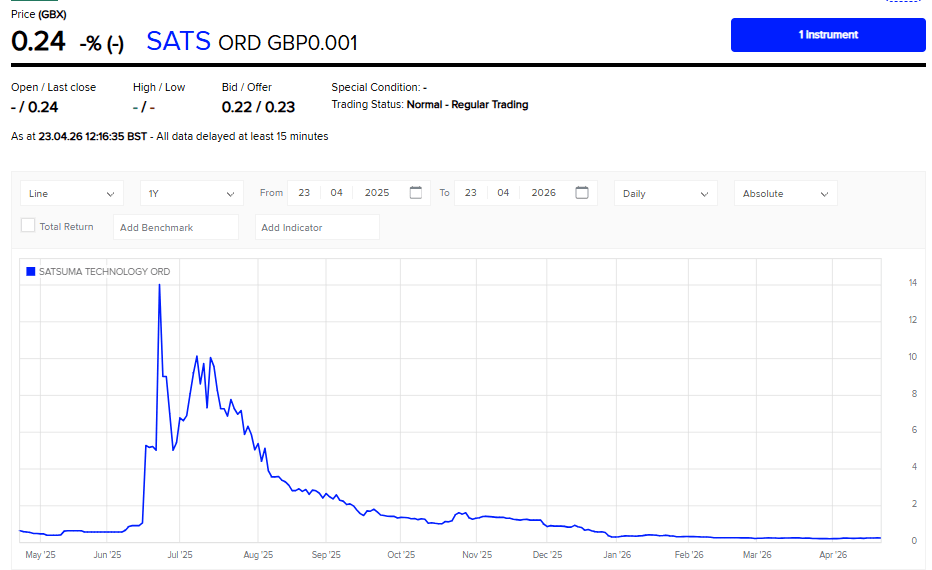The image size is (932, 570).
Task: Click the price spike peak on chart
Action: (x=160, y=285)
